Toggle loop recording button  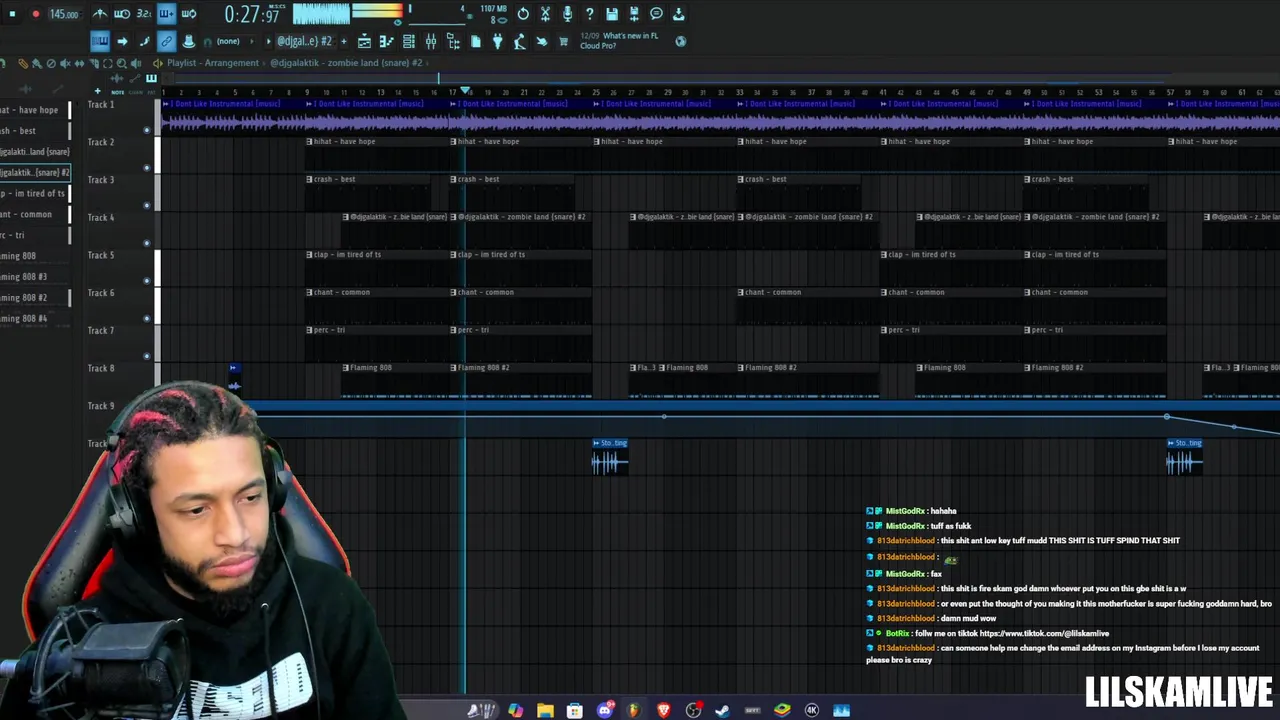tap(188, 14)
